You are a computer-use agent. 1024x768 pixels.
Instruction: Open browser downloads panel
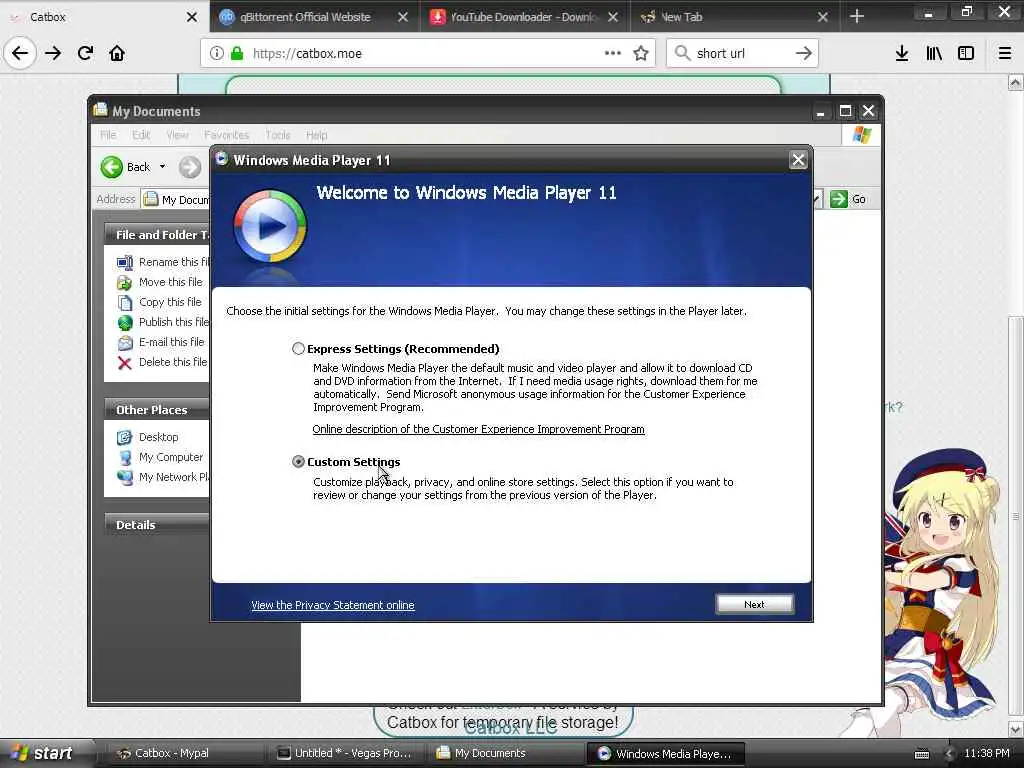902,54
